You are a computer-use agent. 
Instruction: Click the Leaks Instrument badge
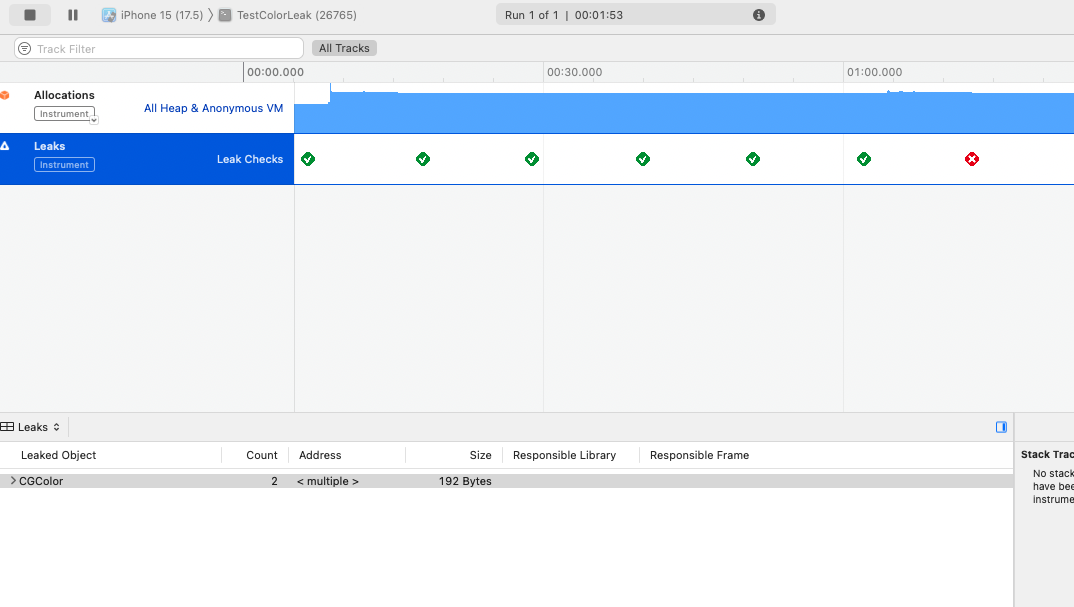(64, 165)
